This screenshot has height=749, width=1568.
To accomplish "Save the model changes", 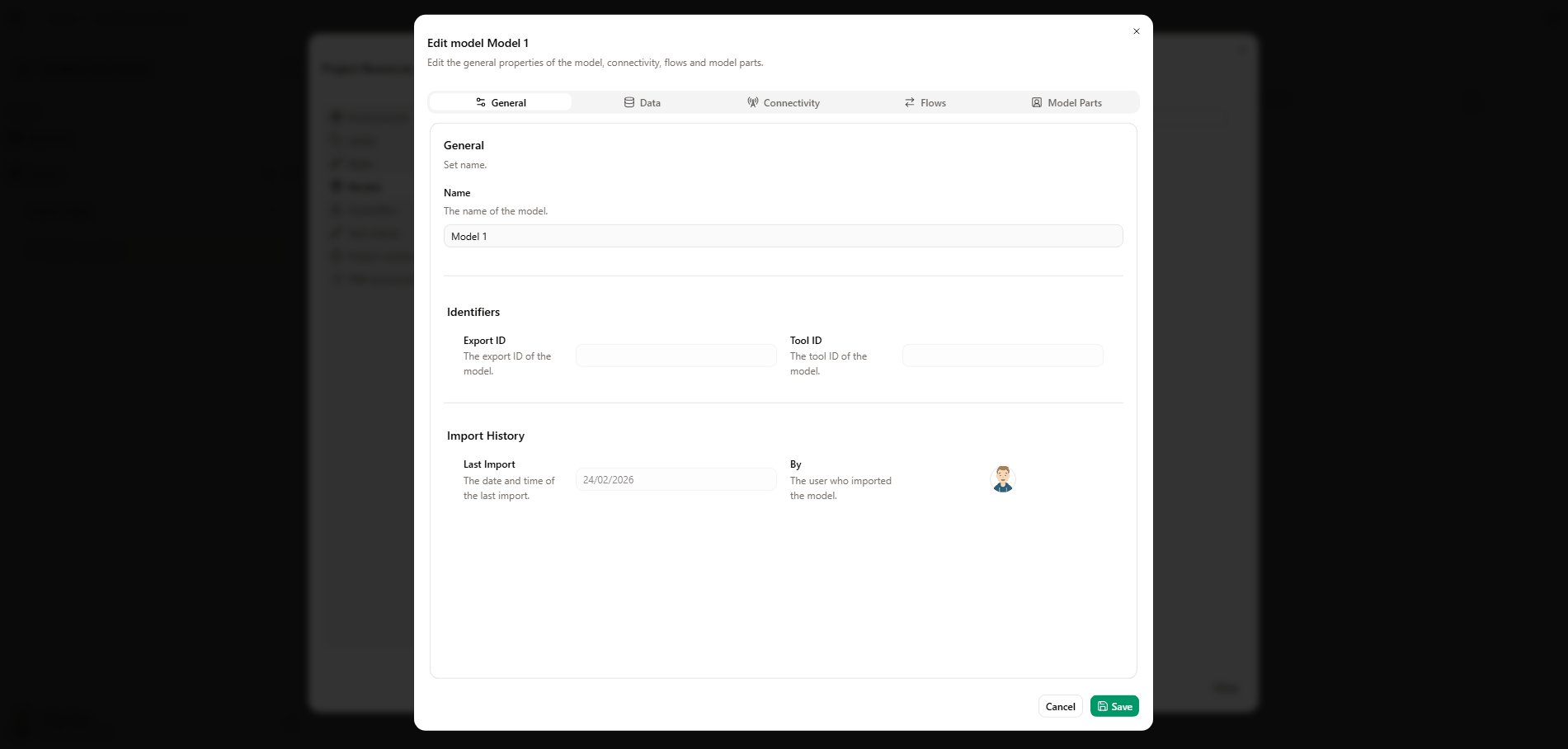I will point(1114,706).
